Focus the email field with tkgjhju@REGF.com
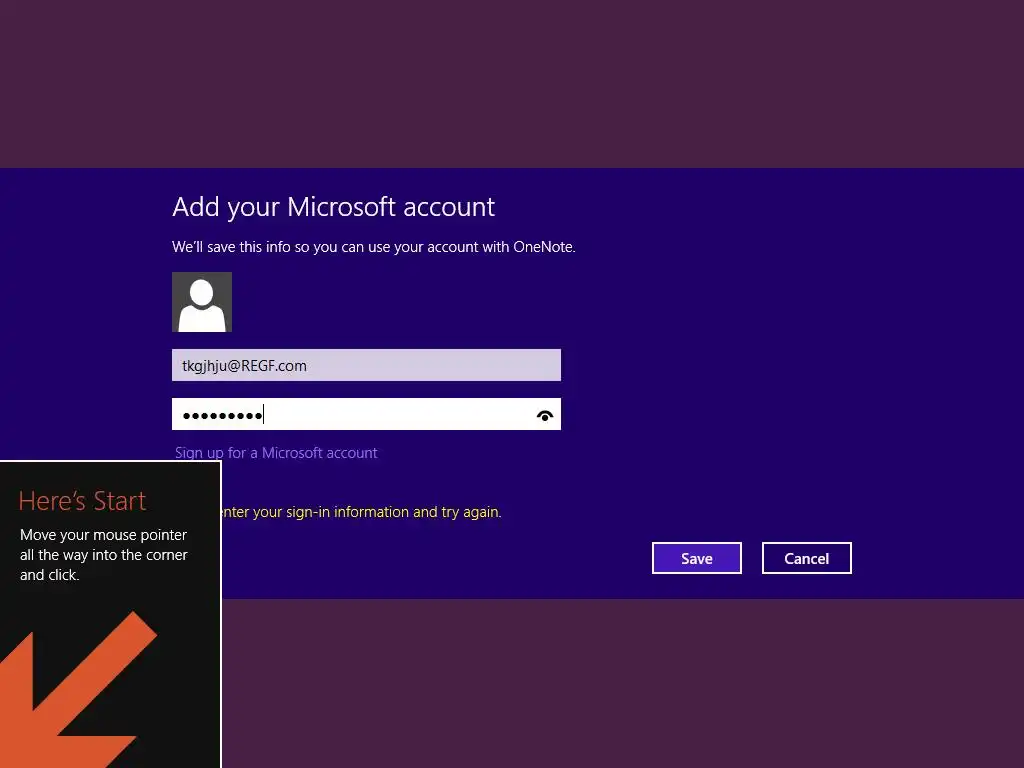Image resolution: width=1024 pixels, height=768 pixels. 366,365
